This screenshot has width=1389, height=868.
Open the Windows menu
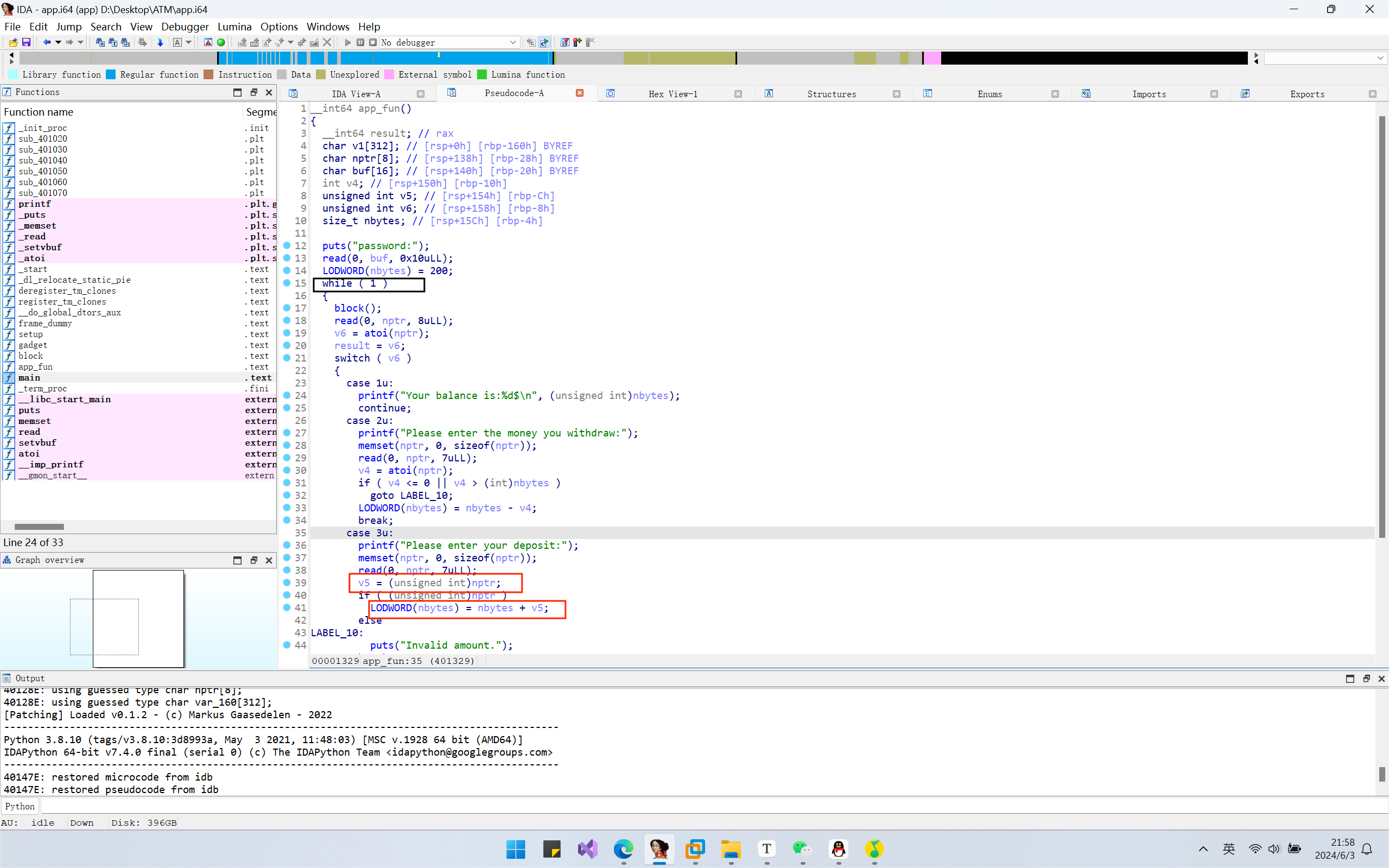point(328,27)
